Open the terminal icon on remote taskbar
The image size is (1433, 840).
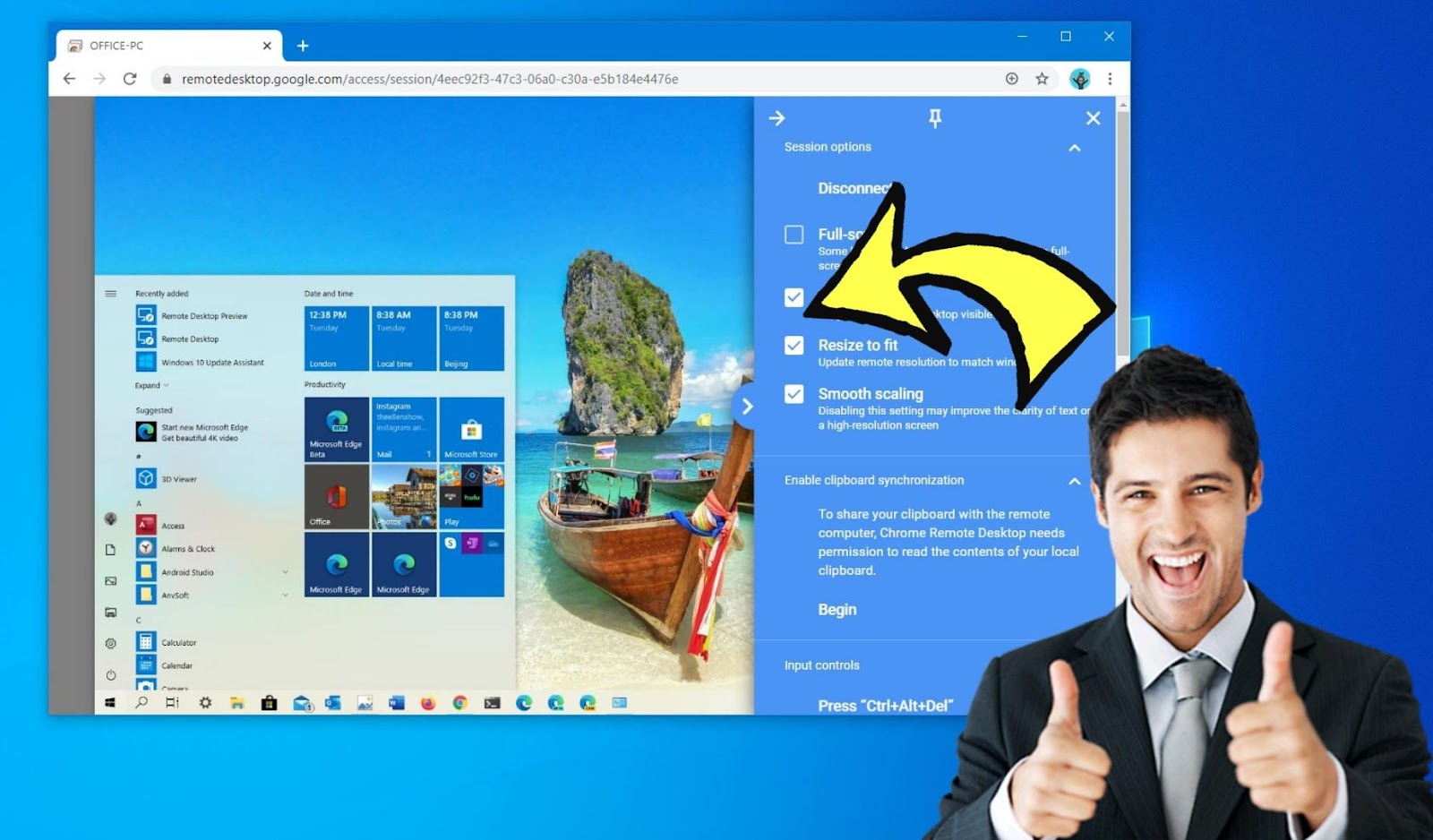click(492, 703)
